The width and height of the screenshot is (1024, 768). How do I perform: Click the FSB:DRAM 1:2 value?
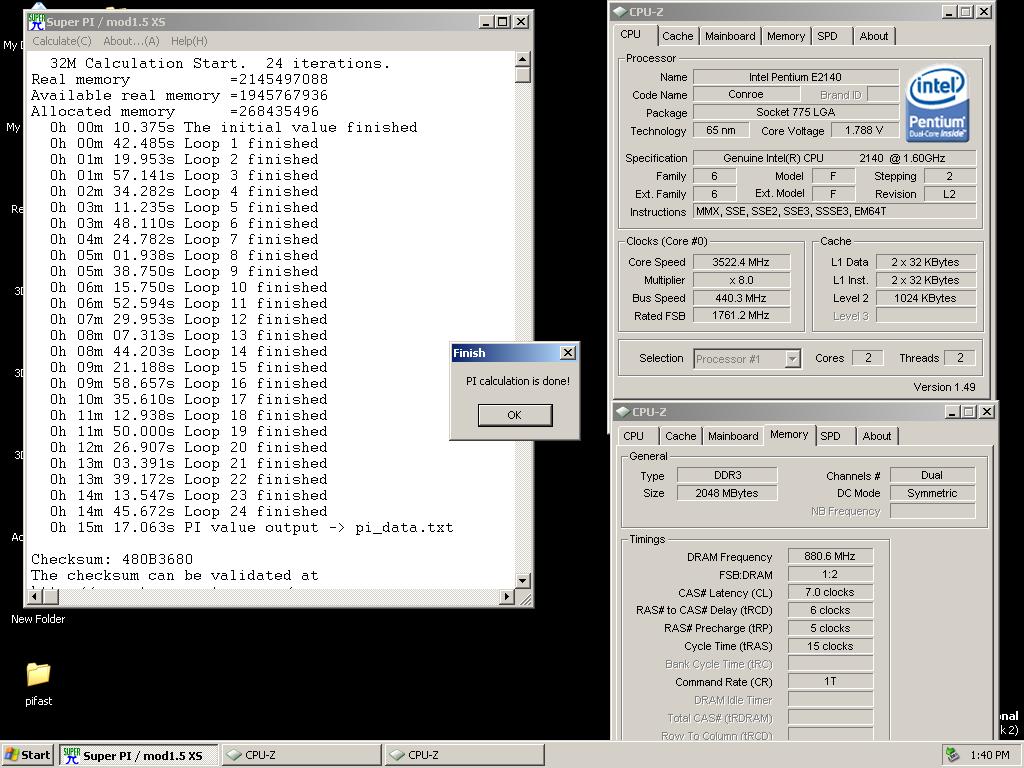click(830, 574)
